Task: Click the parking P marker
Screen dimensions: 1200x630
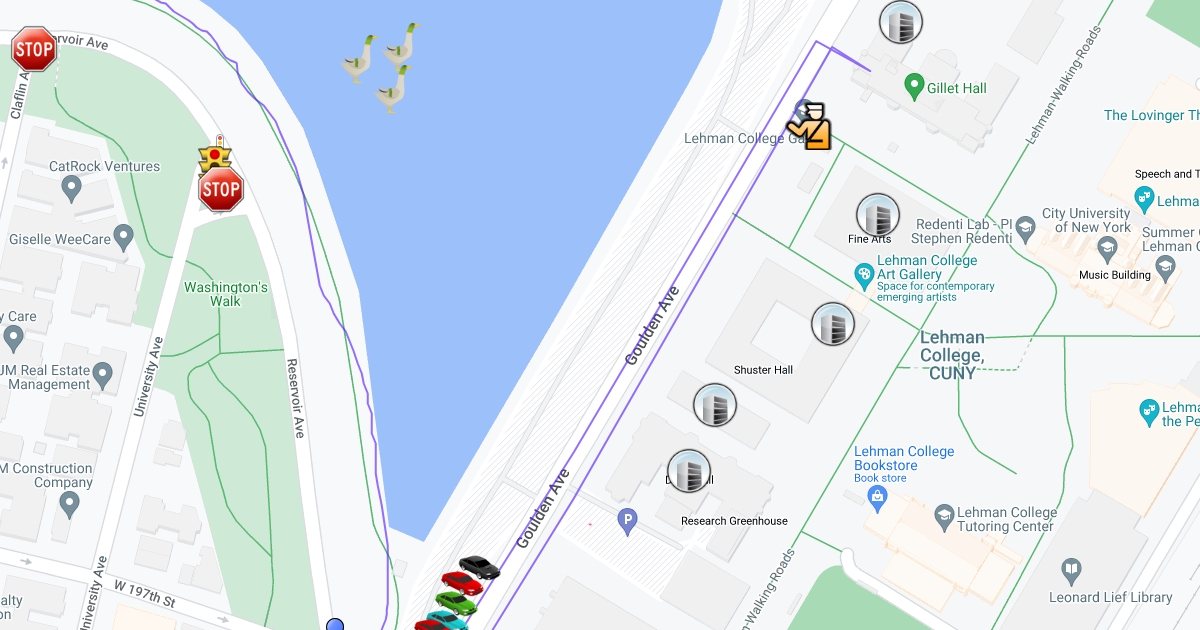Action: point(627,521)
